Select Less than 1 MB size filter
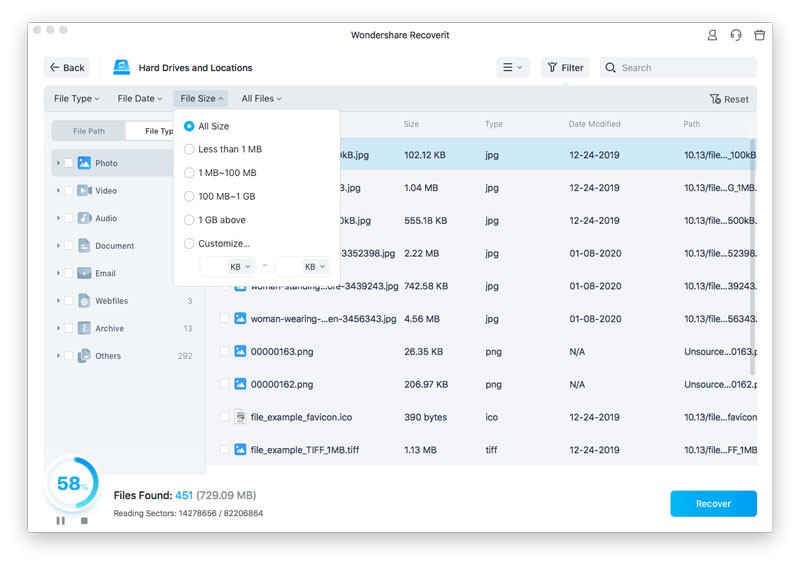 tap(189, 149)
